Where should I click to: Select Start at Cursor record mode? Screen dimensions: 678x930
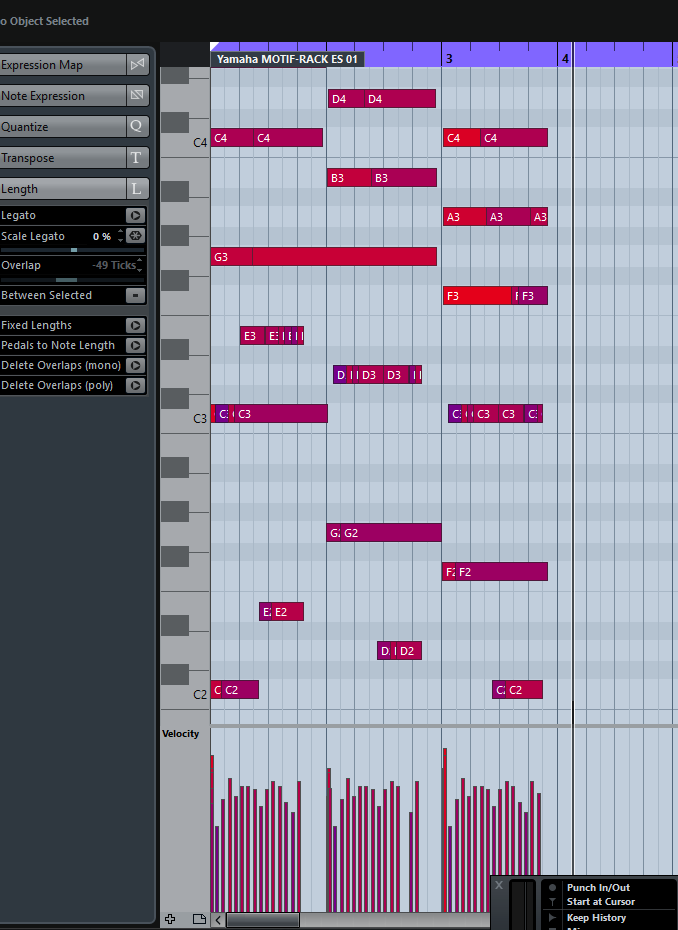[600, 902]
